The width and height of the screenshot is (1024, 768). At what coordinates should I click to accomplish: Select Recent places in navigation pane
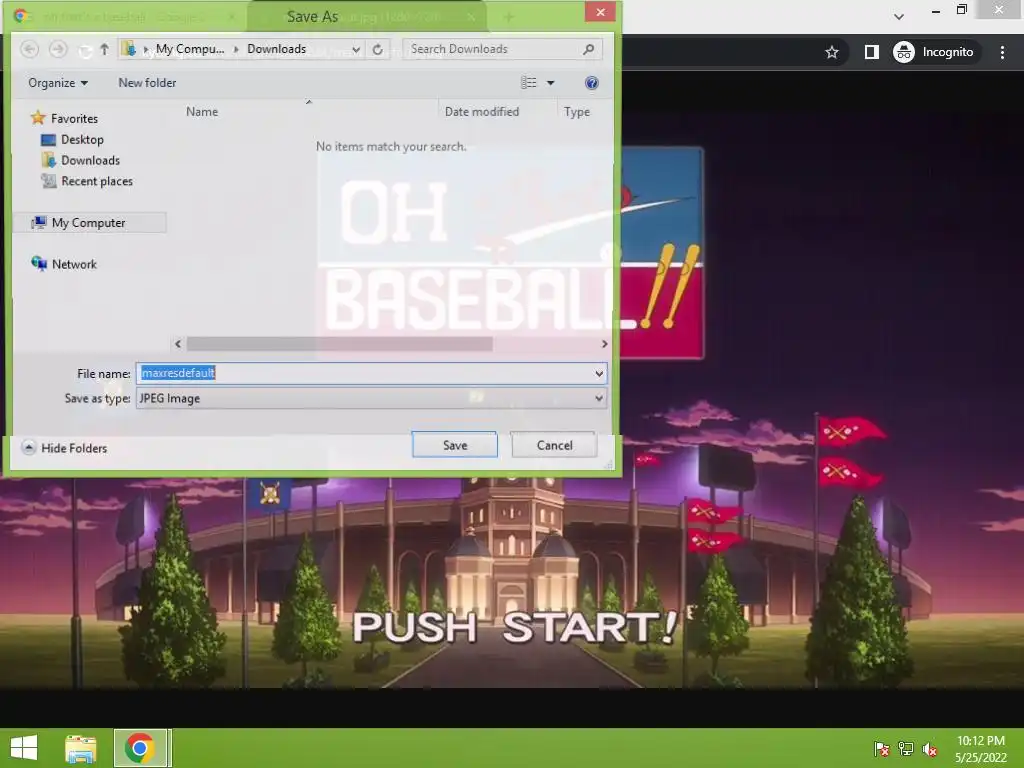point(87,182)
